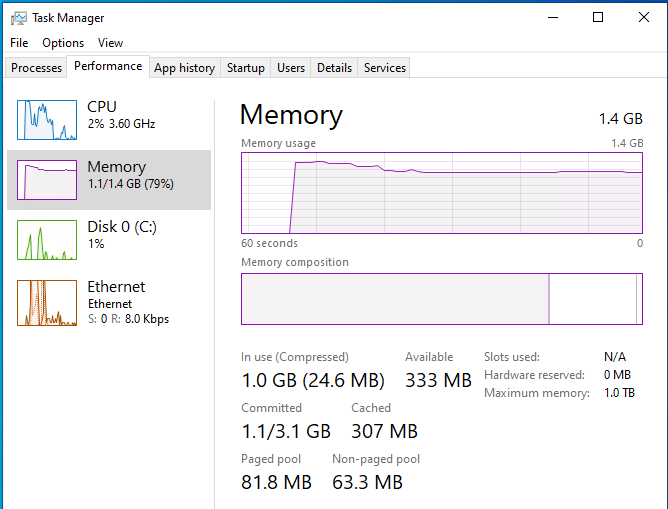Minimize the Task Manager window

[x=553, y=17]
